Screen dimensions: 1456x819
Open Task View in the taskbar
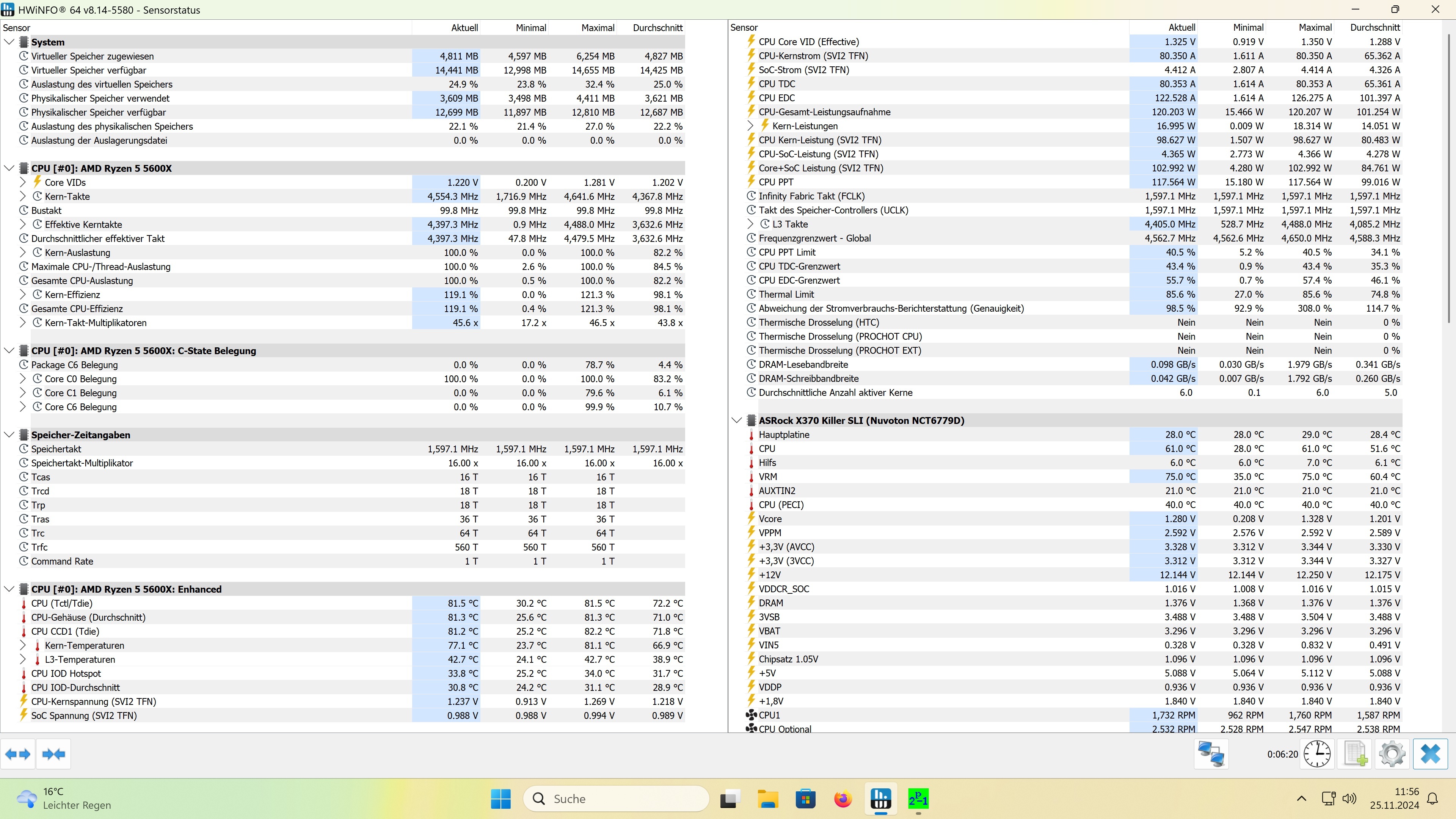730,799
